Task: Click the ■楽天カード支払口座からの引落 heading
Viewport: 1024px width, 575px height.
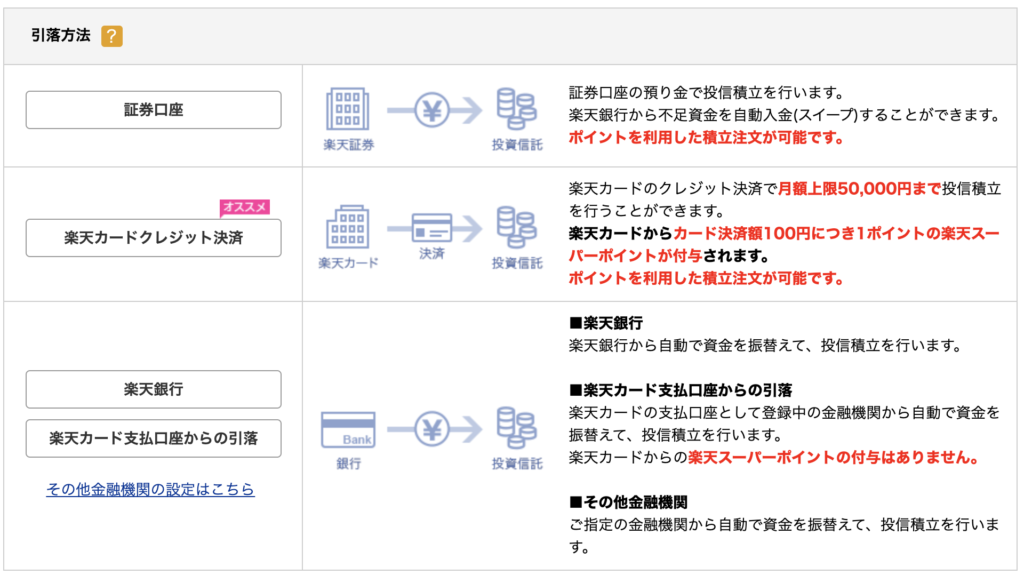Action: click(680, 390)
